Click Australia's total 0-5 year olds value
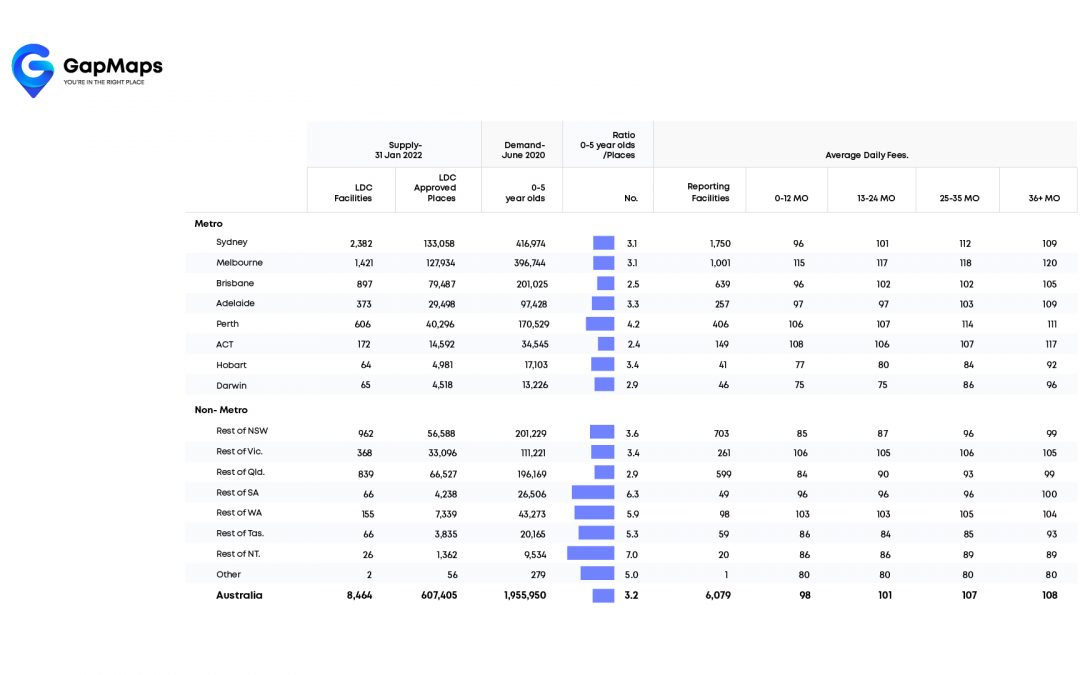The height and width of the screenshot is (675, 1080). (524, 596)
